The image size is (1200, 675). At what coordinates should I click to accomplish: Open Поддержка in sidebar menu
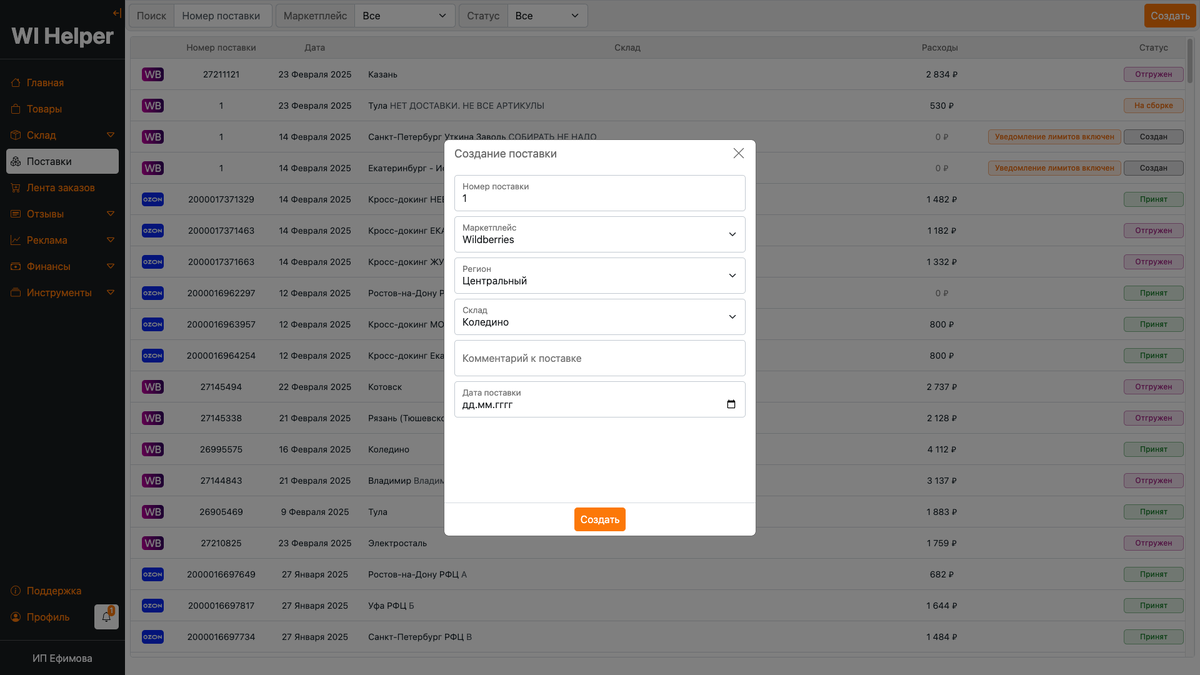coord(54,591)
